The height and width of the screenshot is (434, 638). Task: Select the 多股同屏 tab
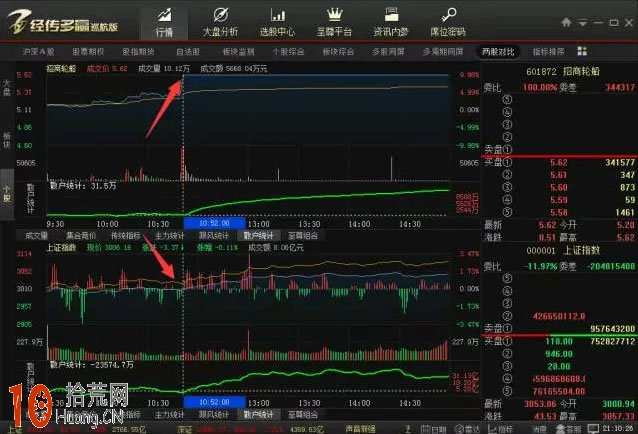point(388,52)
